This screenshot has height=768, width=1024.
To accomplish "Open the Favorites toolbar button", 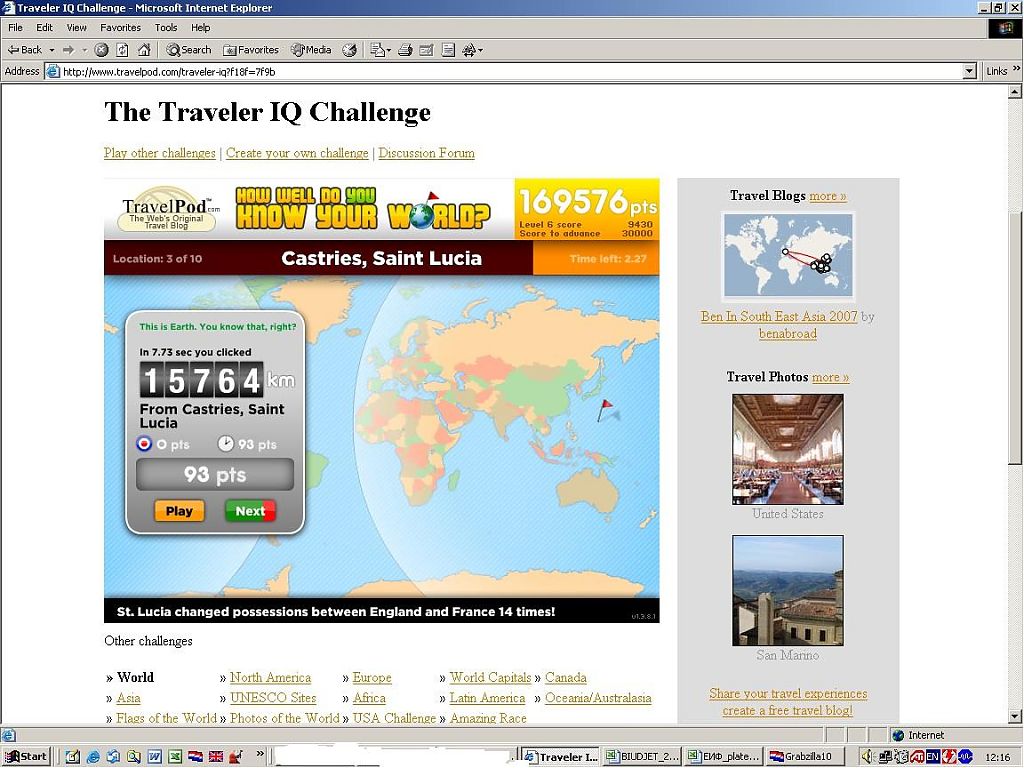I will pos(251,50).
